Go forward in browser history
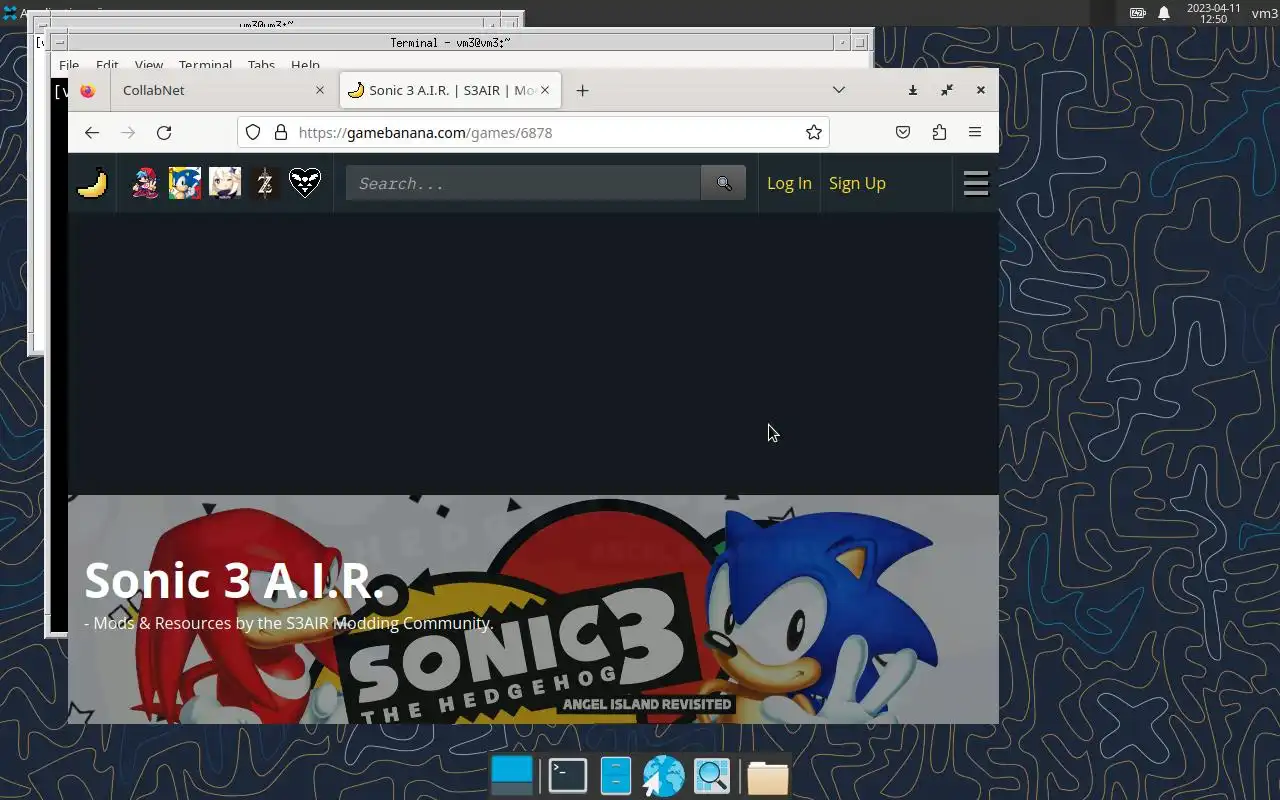 [x=128, y=132]
